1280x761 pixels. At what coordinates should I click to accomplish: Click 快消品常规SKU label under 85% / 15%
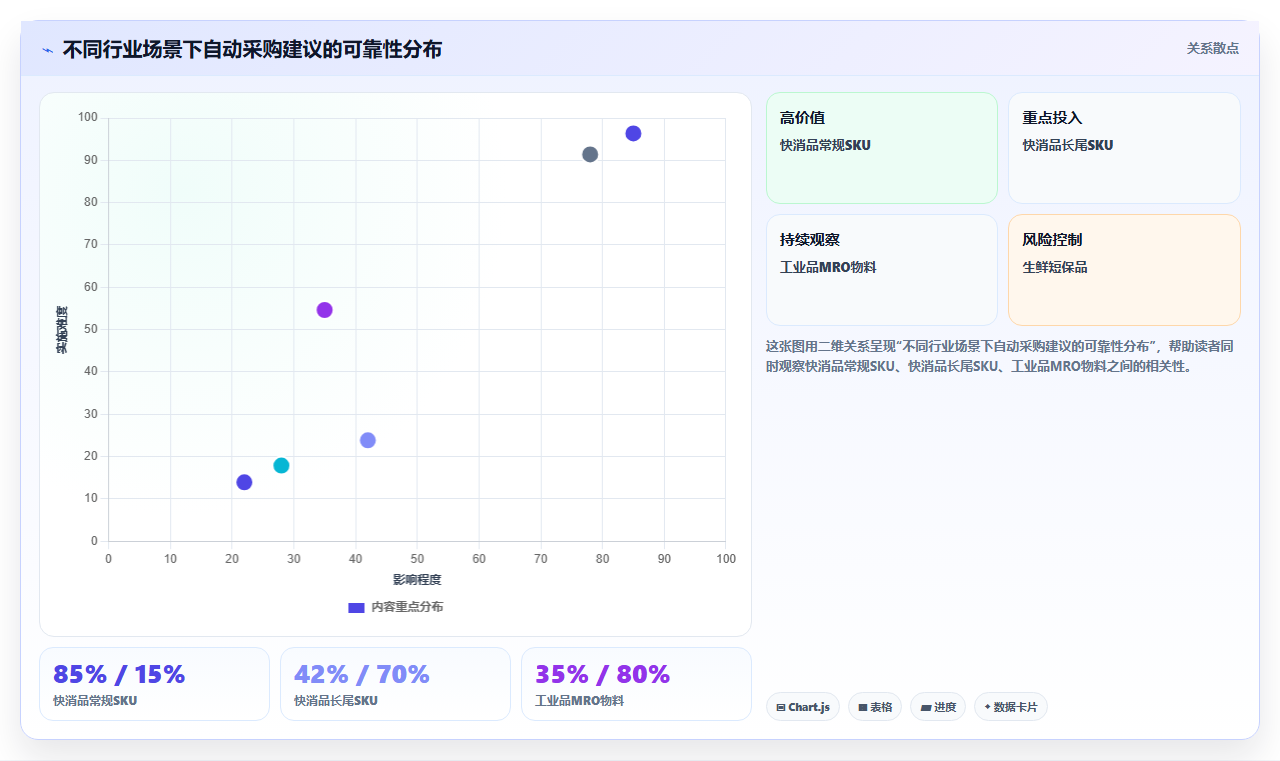(x=95, y=701)
